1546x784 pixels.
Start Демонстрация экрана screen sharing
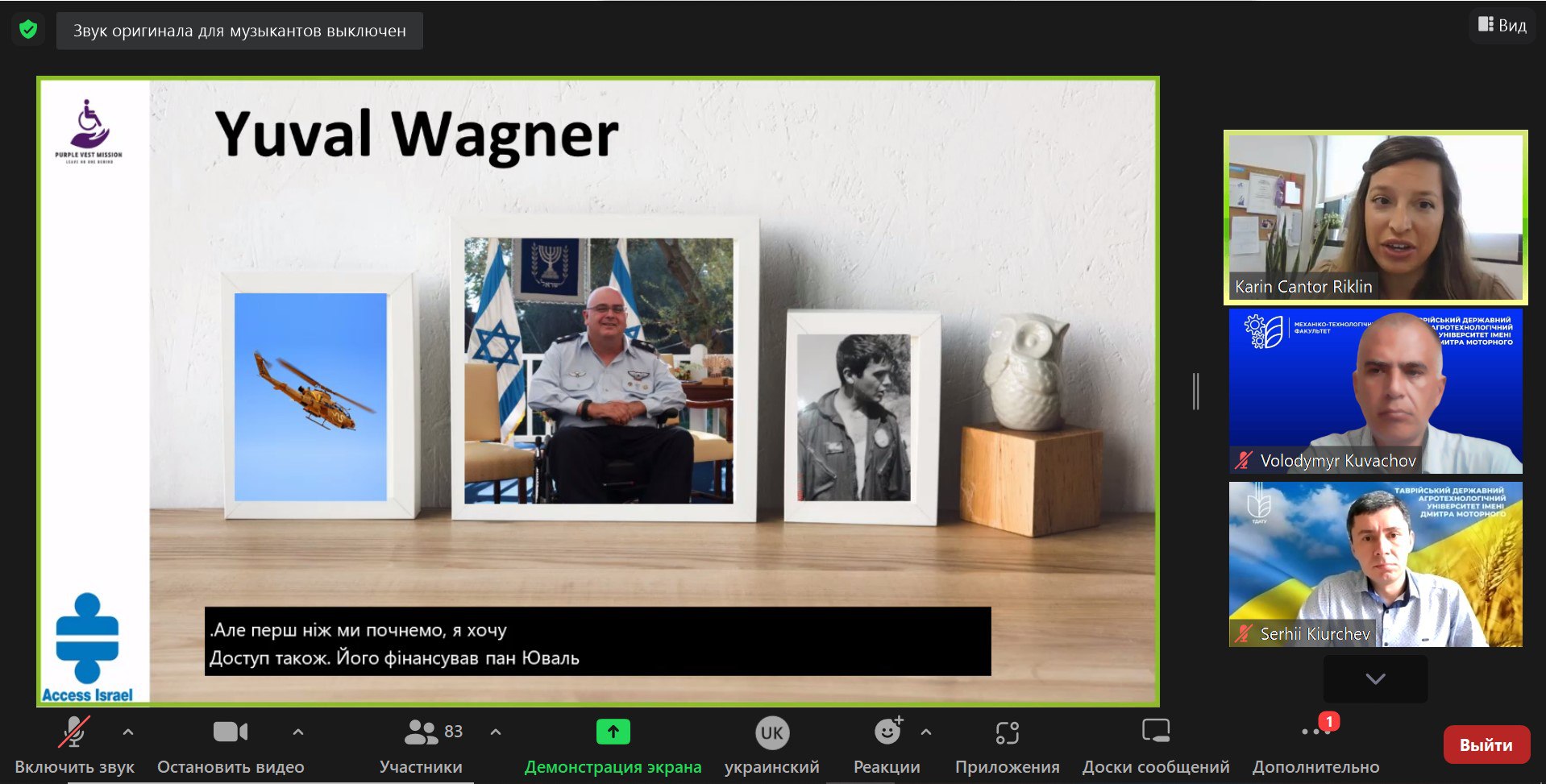(x=613, y=745)
